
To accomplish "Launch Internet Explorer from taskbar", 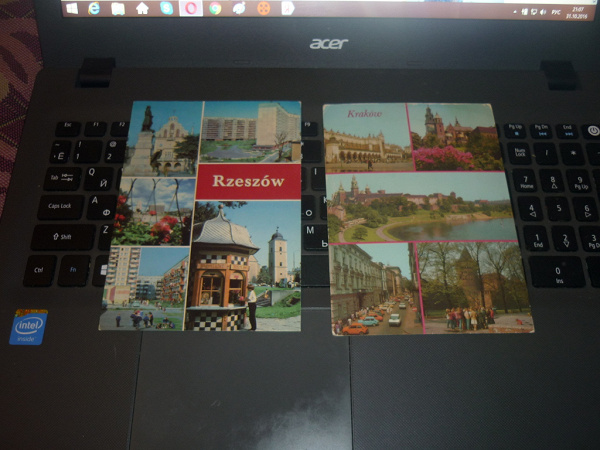I will (94, 8).
